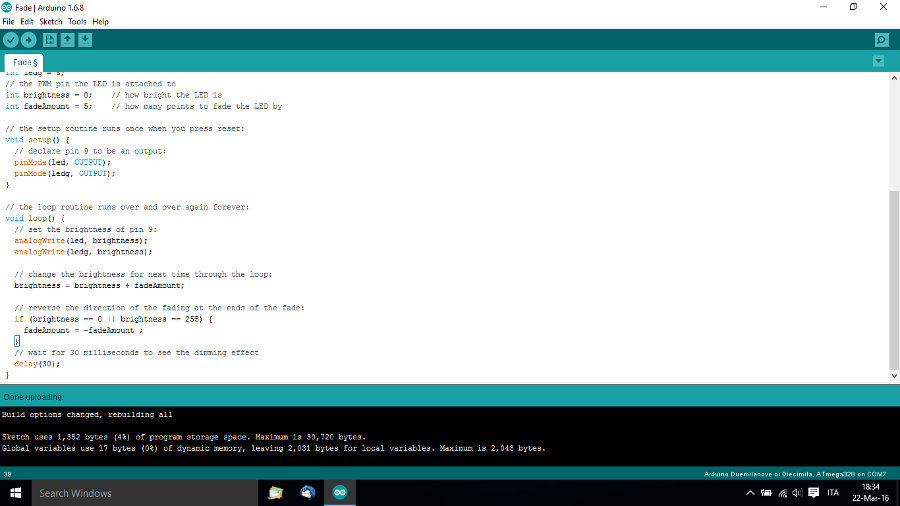This screenshot has height=506, width=900.
Task: Show hidden system tray icons chevron
Action: click(750, 493)
